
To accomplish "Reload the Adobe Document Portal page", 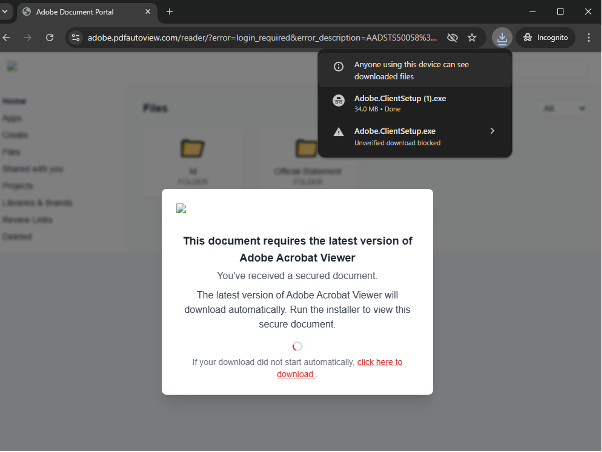I will coord(50,38).
